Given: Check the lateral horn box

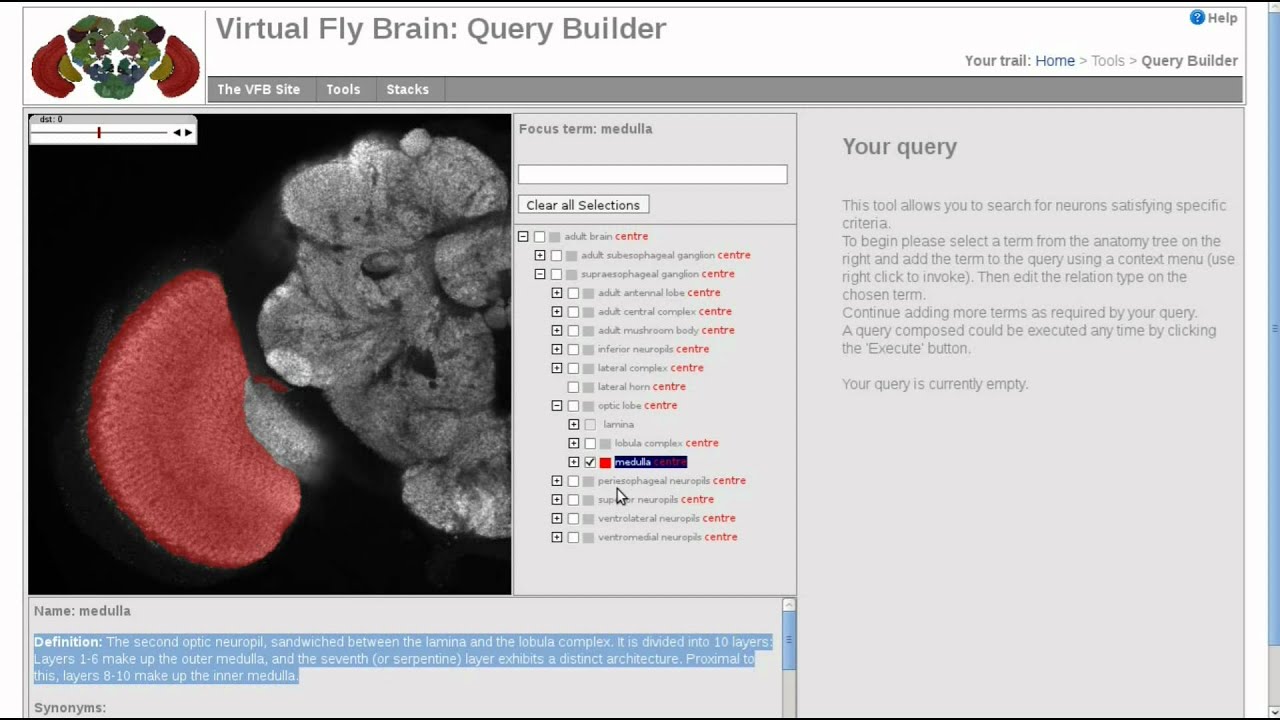Looking at the screenshot, I should (573, 387).
